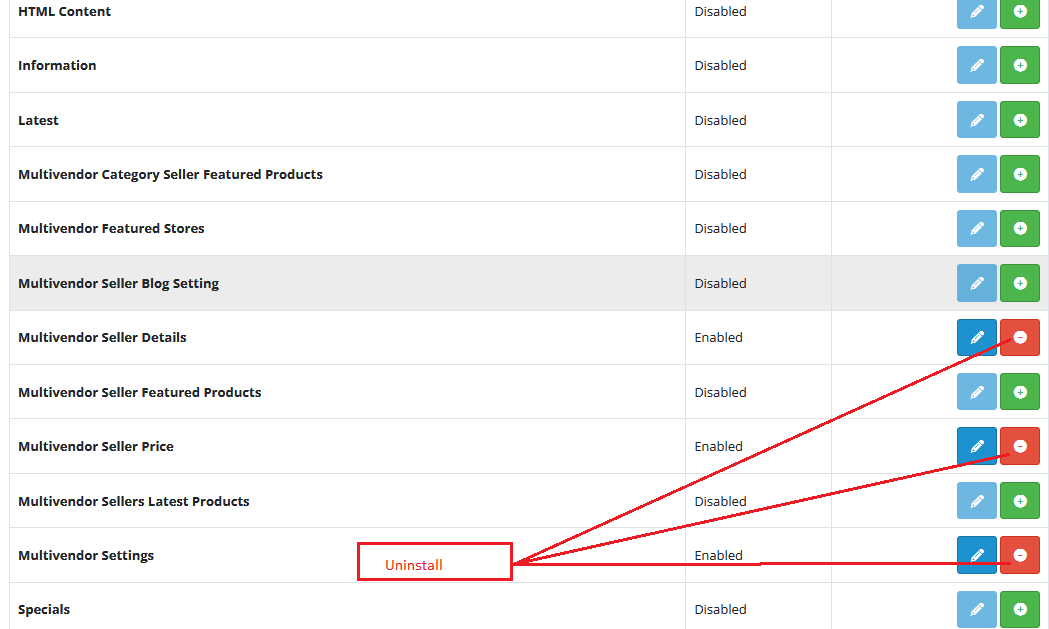Uninstall the Multivendor Seller Price module
This screenshot has height=629, width=1049.
(1019, 446)
